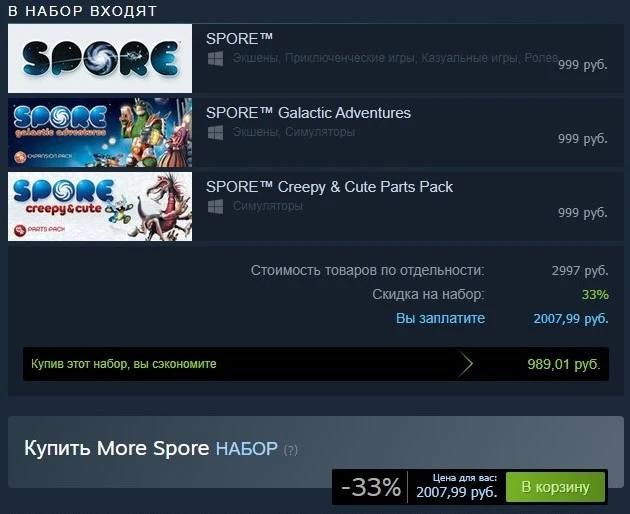Add bundle with В корзину button

pos(555,487)
